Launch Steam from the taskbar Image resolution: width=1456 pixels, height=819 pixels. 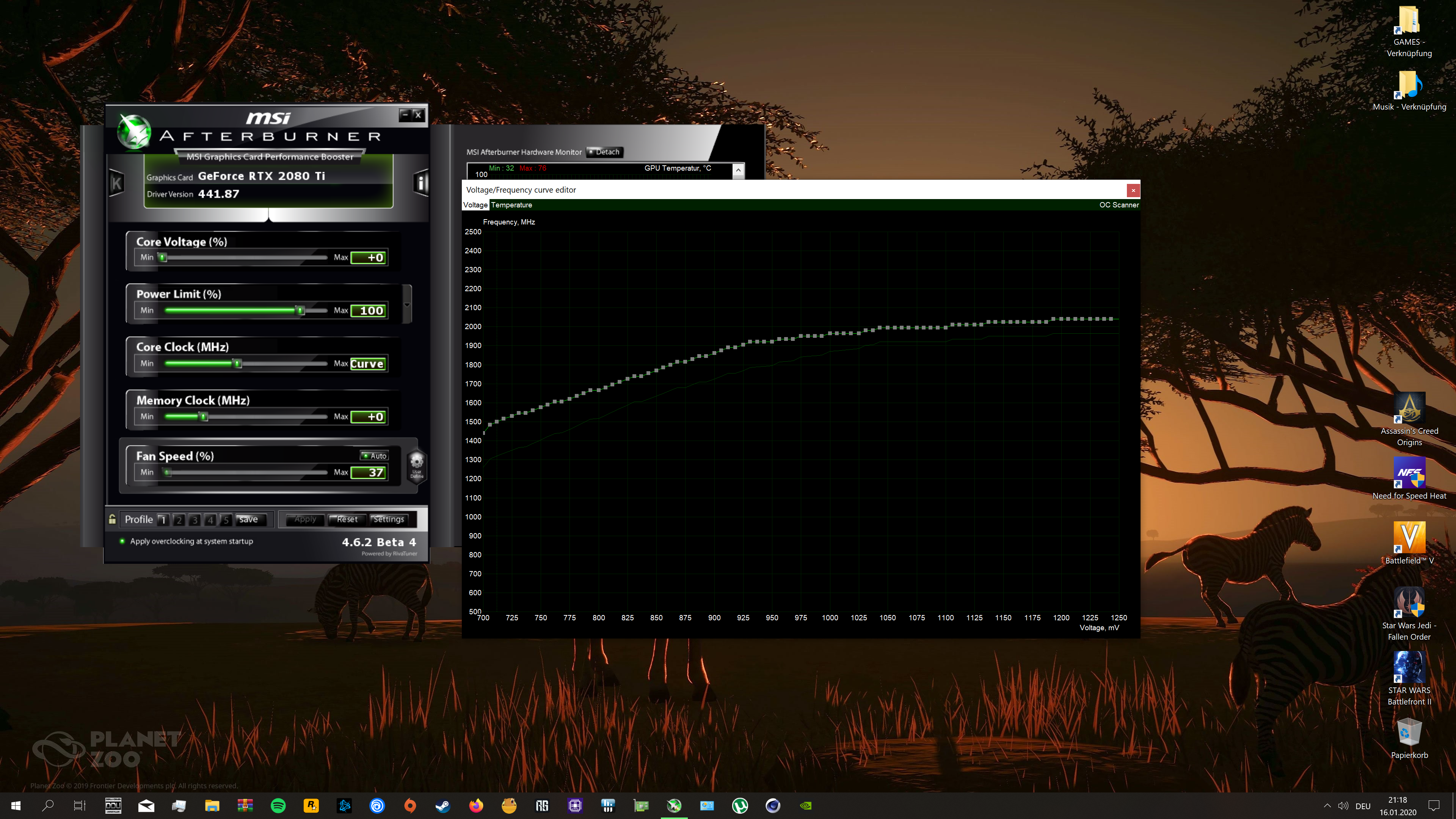coord(442,805)
